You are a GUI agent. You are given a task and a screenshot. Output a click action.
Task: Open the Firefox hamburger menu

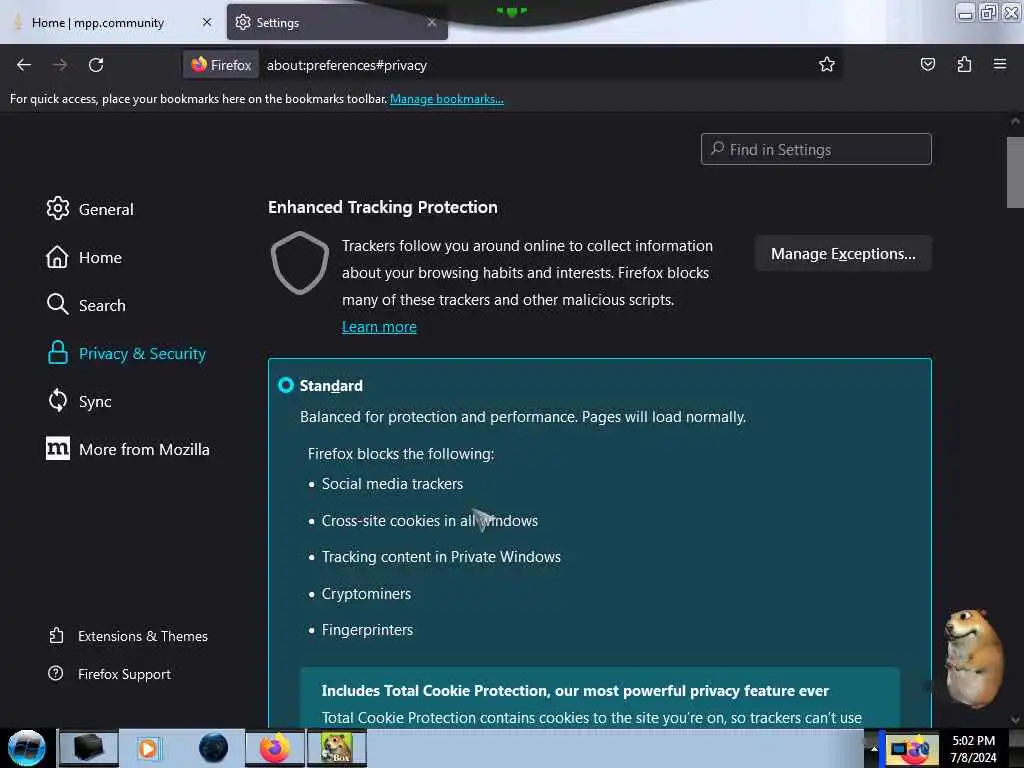pyautogui.click(x=1000, y=64)
